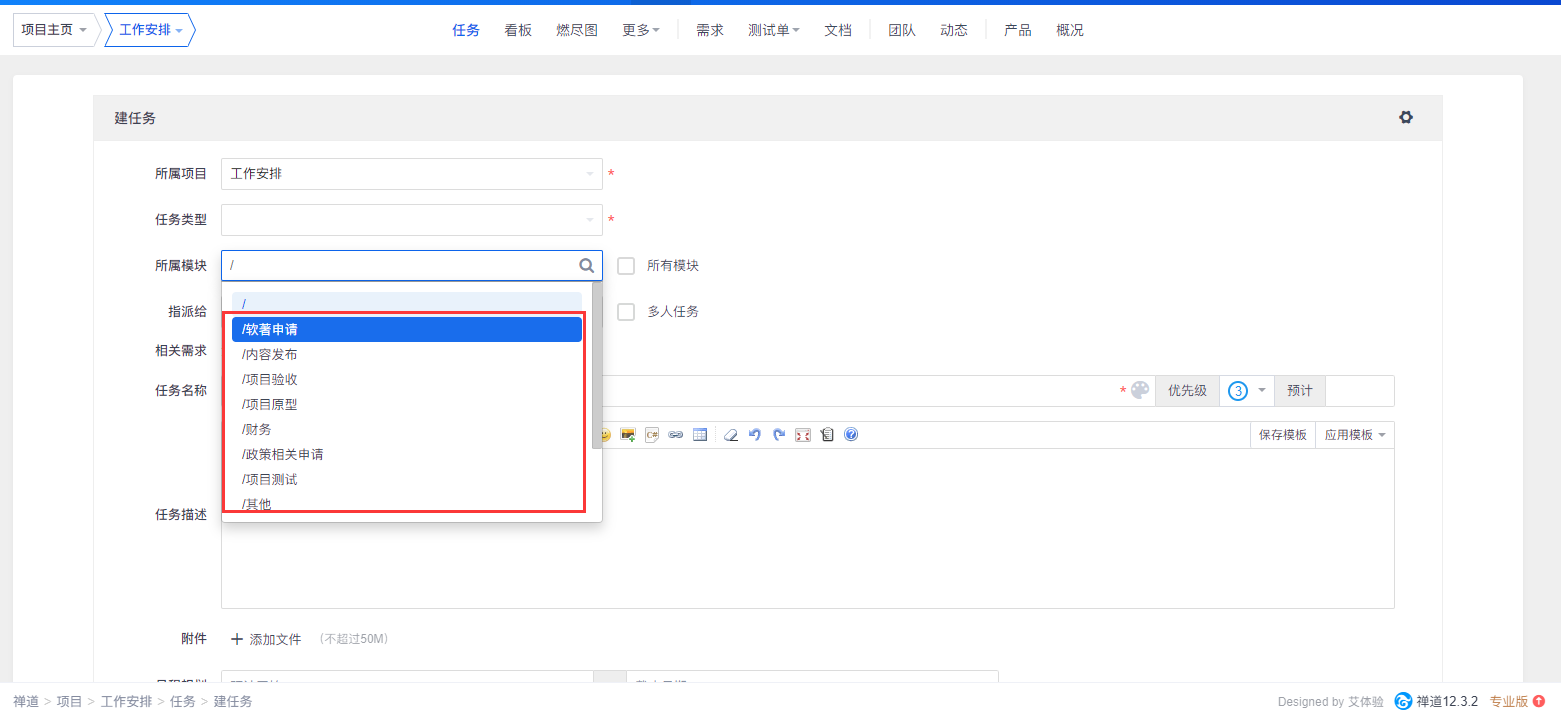Open the 所属项目 dropdown

click(x=412, y=174)
